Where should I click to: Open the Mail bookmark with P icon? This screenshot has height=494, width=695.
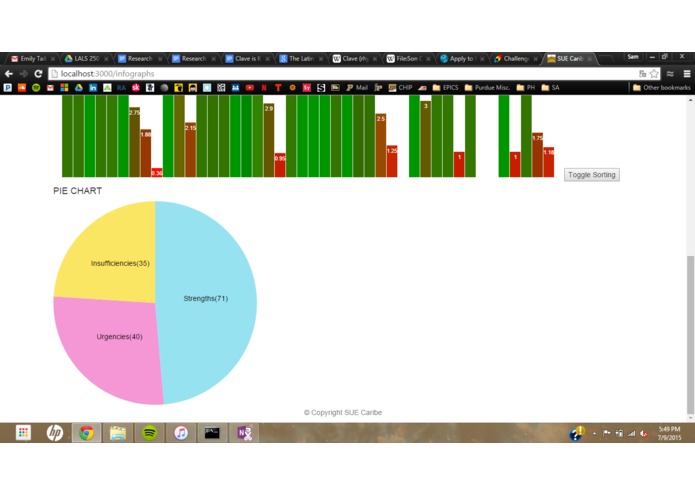(x=357, y=88)
